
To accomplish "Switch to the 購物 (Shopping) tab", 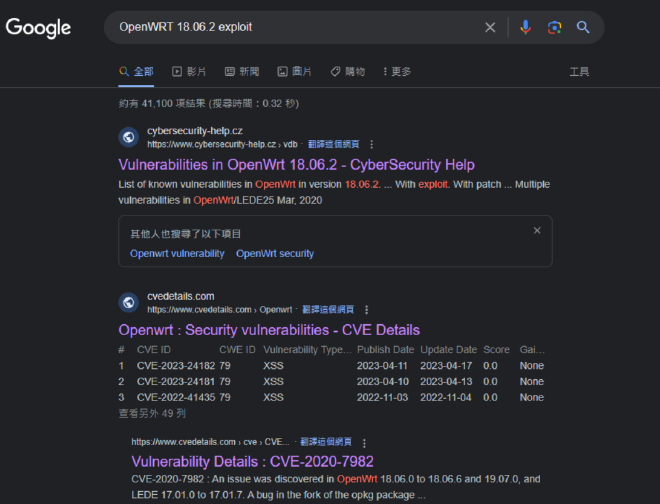I will pyautogui.click(x=348, y=72).
